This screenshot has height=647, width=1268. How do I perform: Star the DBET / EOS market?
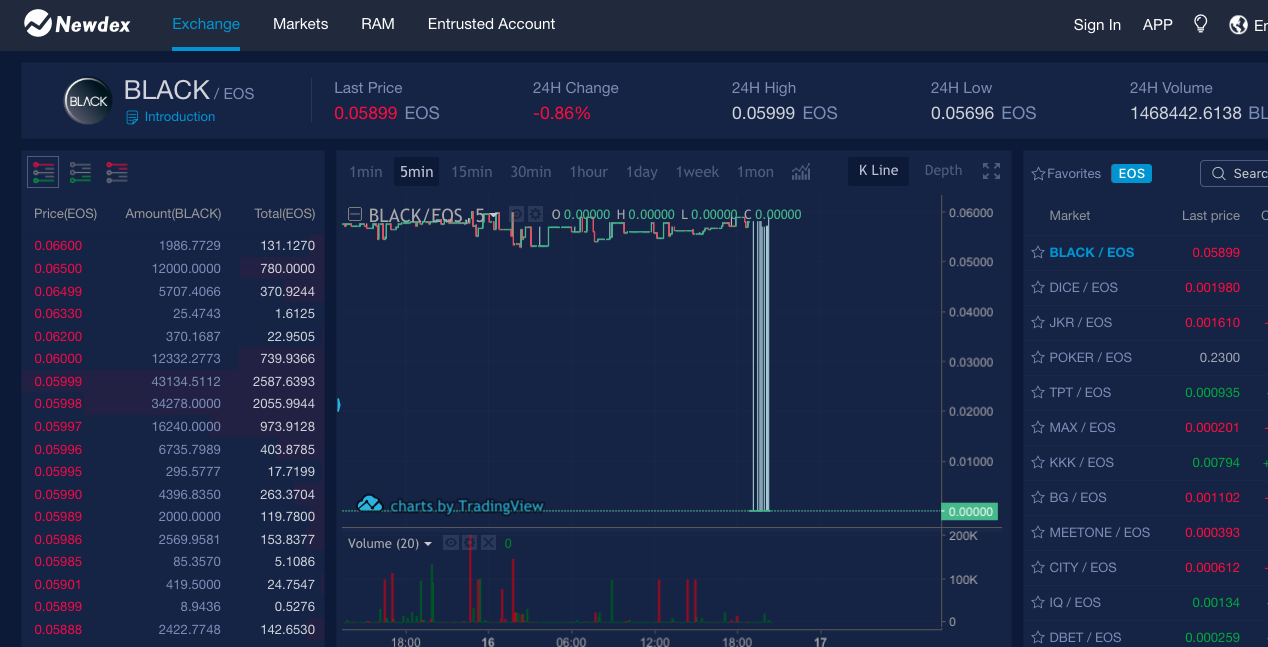click(x=1038, y=637)
